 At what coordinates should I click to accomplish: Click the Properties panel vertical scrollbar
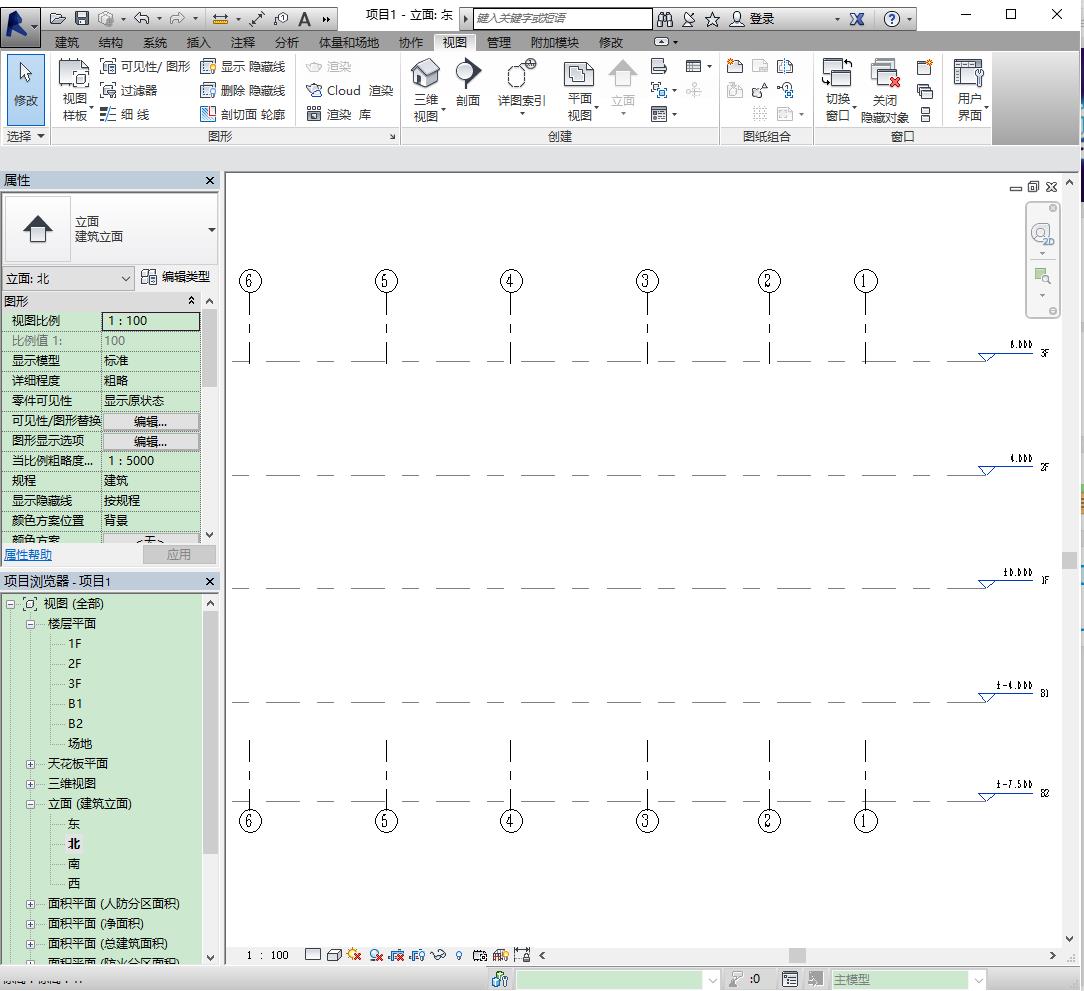(x=210, y=349)
